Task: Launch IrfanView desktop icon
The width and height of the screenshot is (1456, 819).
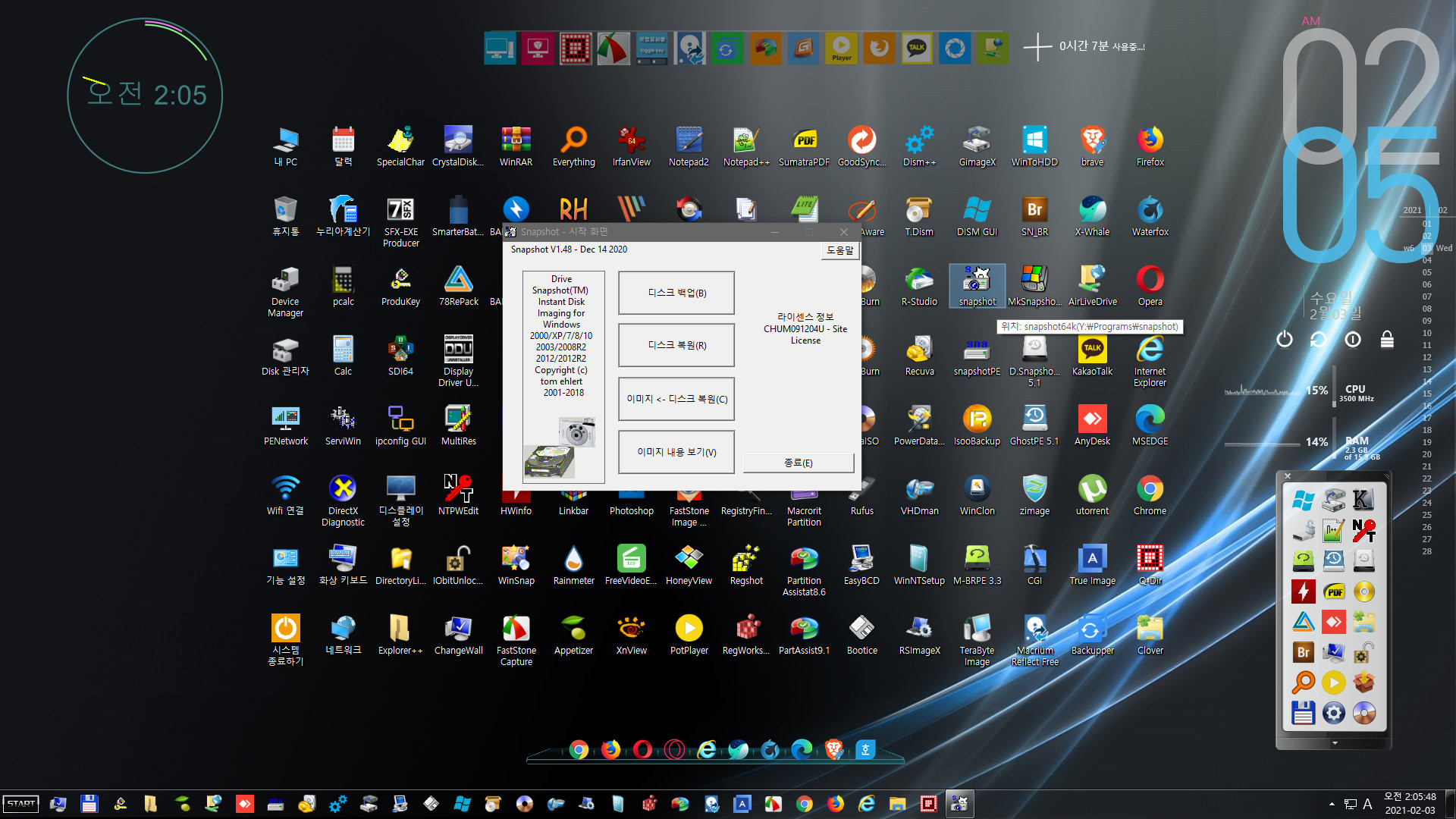Action: click(x=632, y=146)
